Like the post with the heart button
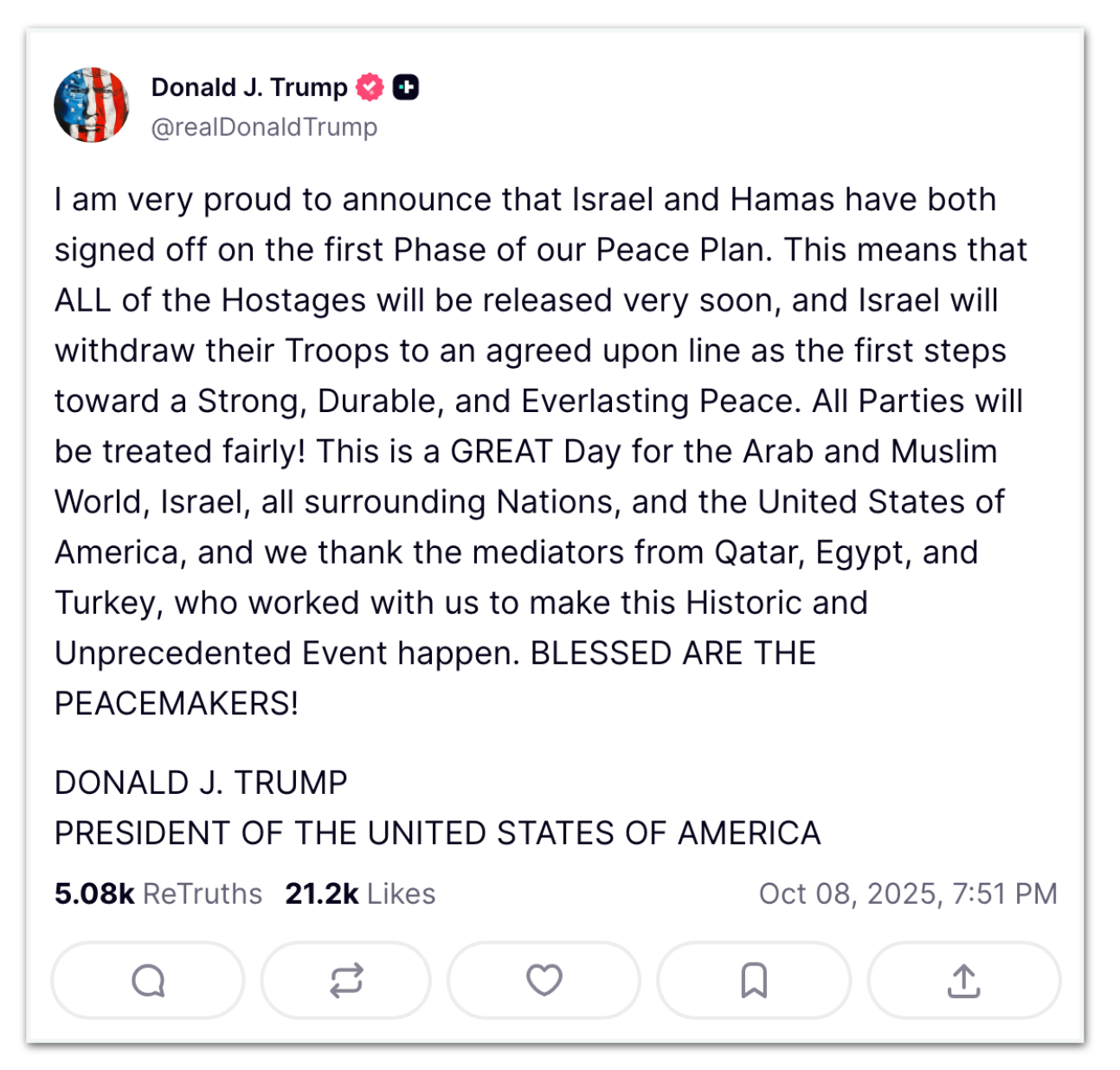 (544, 981)
